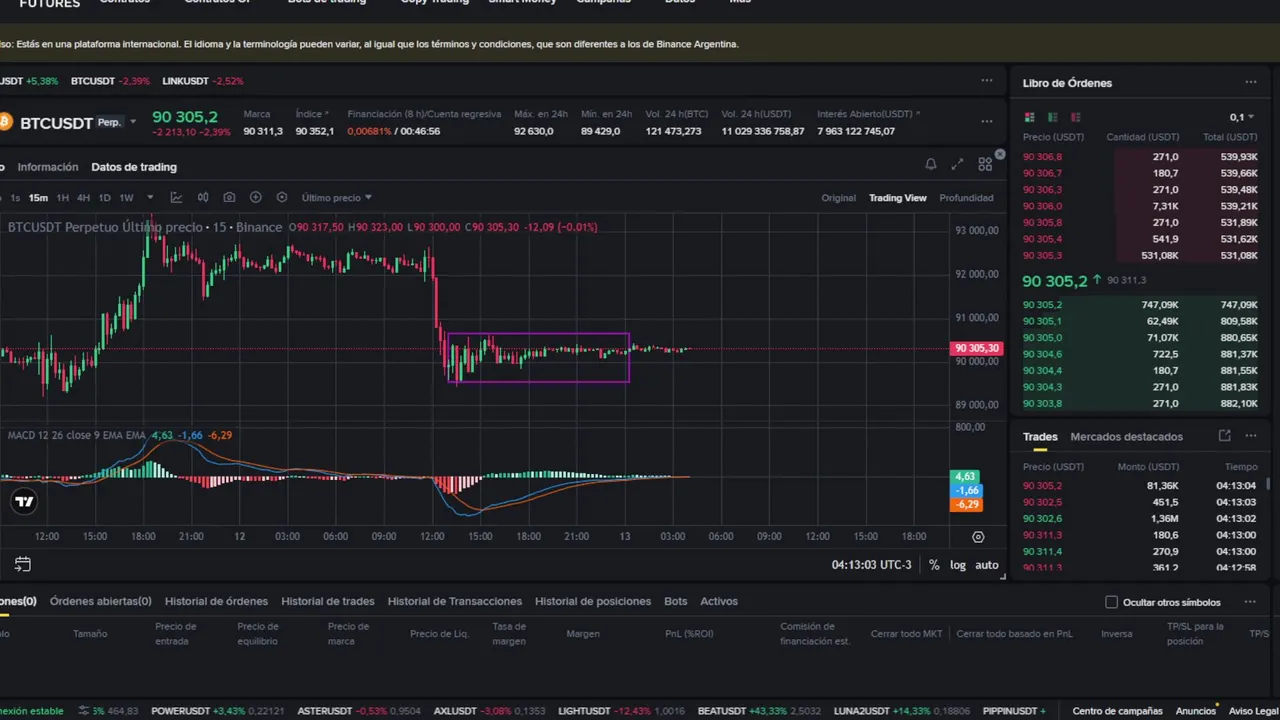Click LINKUSDT ticker in top bar
1280x720 pixels.
tap(202, 81)
